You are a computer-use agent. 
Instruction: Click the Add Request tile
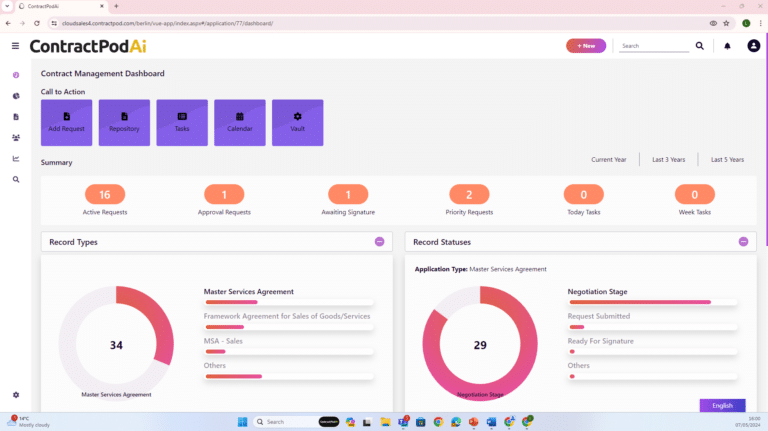(67, 122)
